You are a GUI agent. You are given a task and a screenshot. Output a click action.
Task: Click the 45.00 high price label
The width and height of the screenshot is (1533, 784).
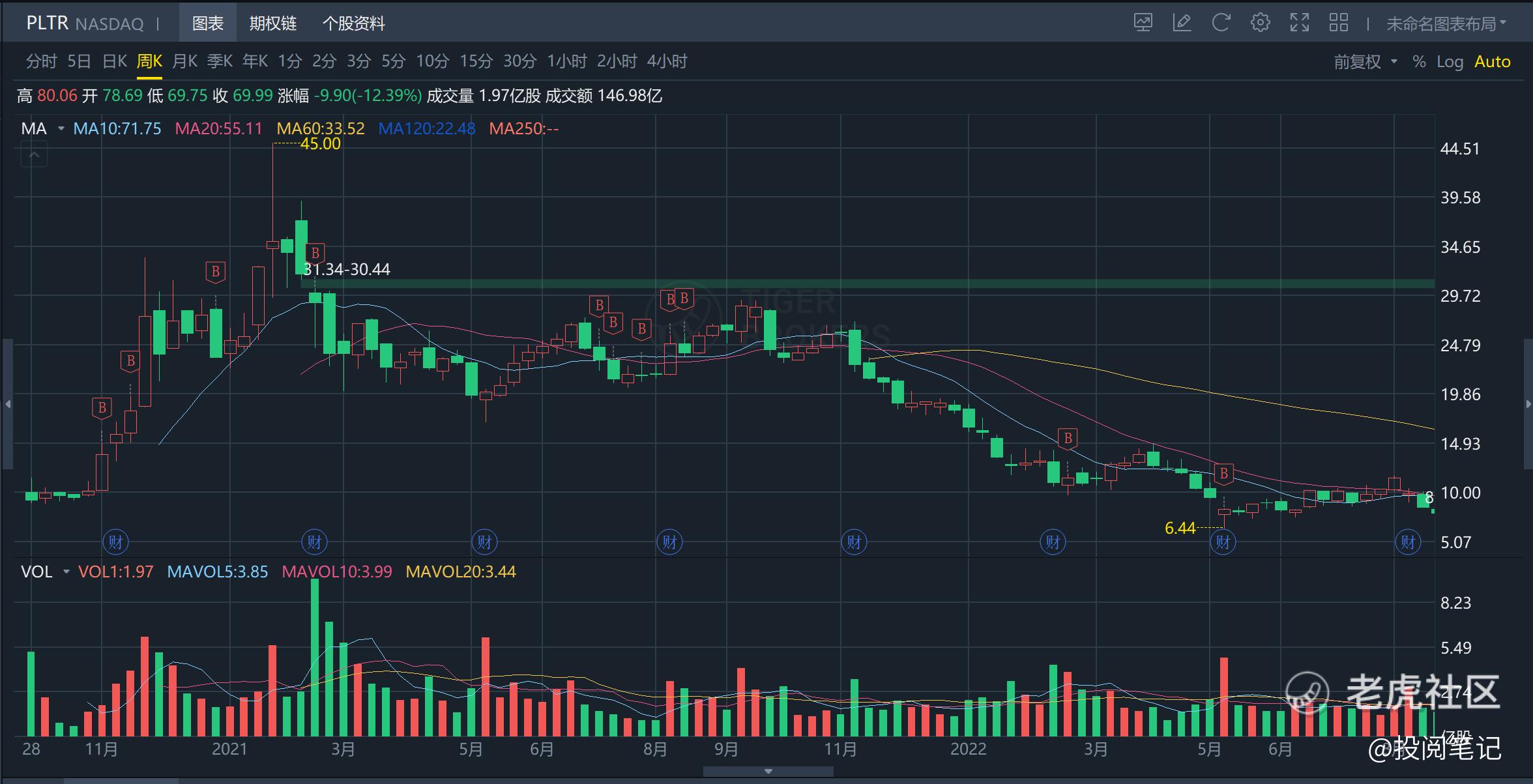320,144
